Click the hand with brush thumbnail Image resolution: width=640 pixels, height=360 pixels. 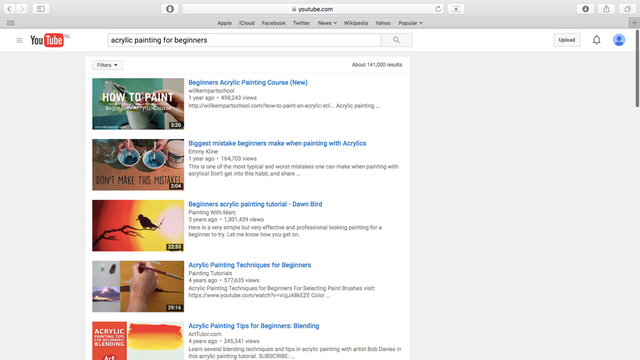pyautogui.click(x=138, y=286)
